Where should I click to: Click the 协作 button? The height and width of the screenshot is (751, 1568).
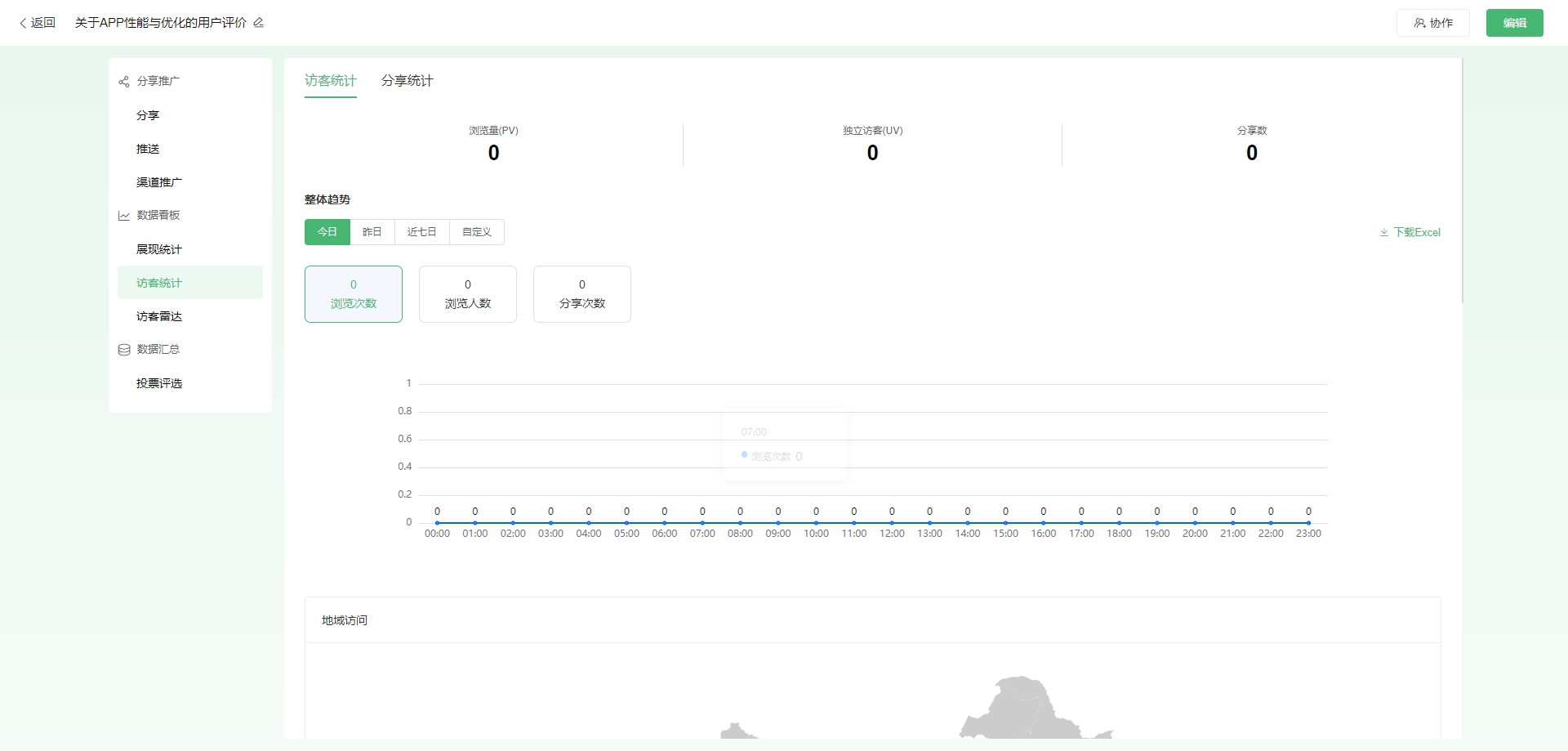click(1433, 23)
